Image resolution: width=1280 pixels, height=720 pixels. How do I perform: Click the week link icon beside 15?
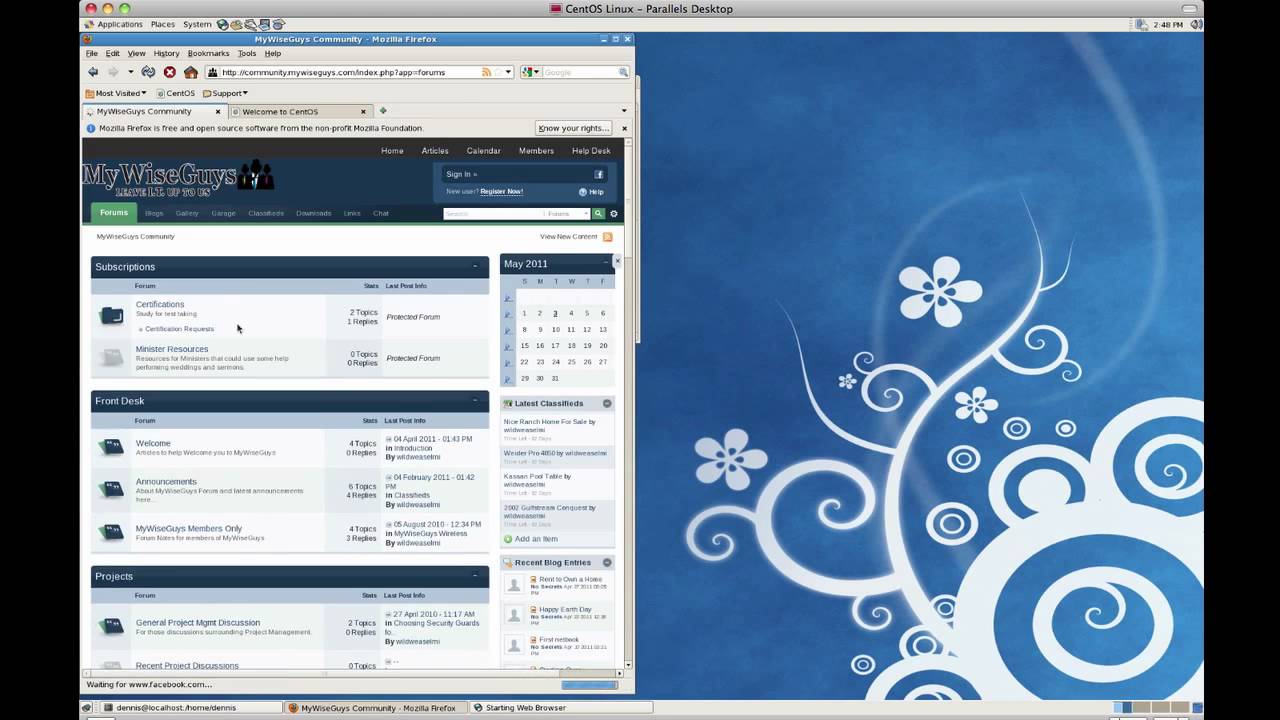click(x=508, y=346)
